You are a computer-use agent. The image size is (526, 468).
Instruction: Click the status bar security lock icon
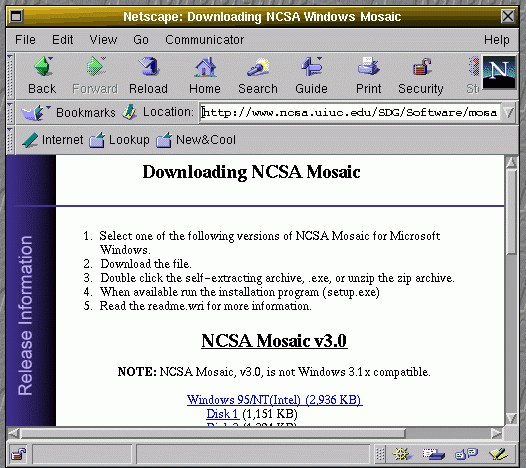18,454
